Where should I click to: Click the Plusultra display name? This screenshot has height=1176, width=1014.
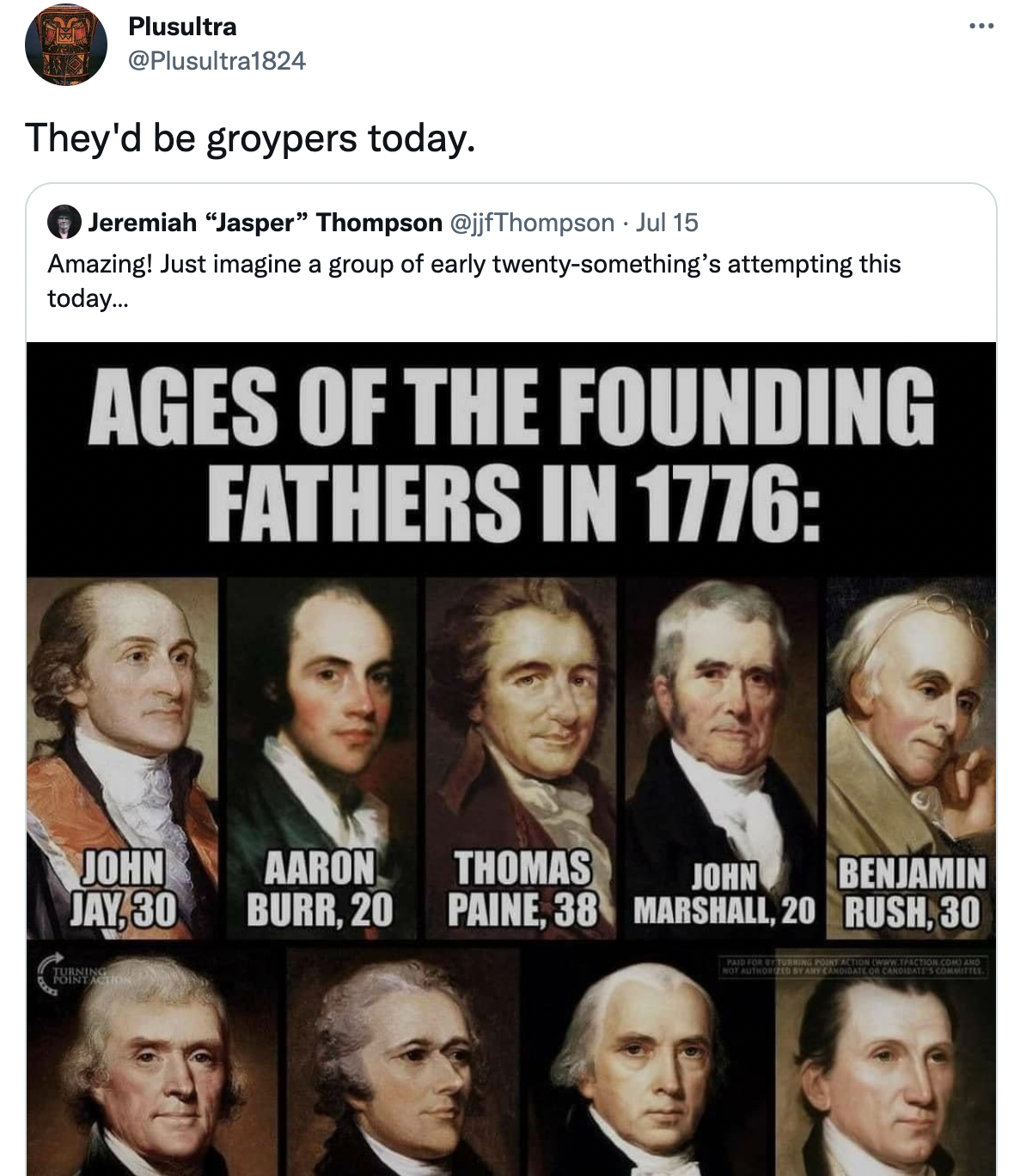(x=182, y=27)
